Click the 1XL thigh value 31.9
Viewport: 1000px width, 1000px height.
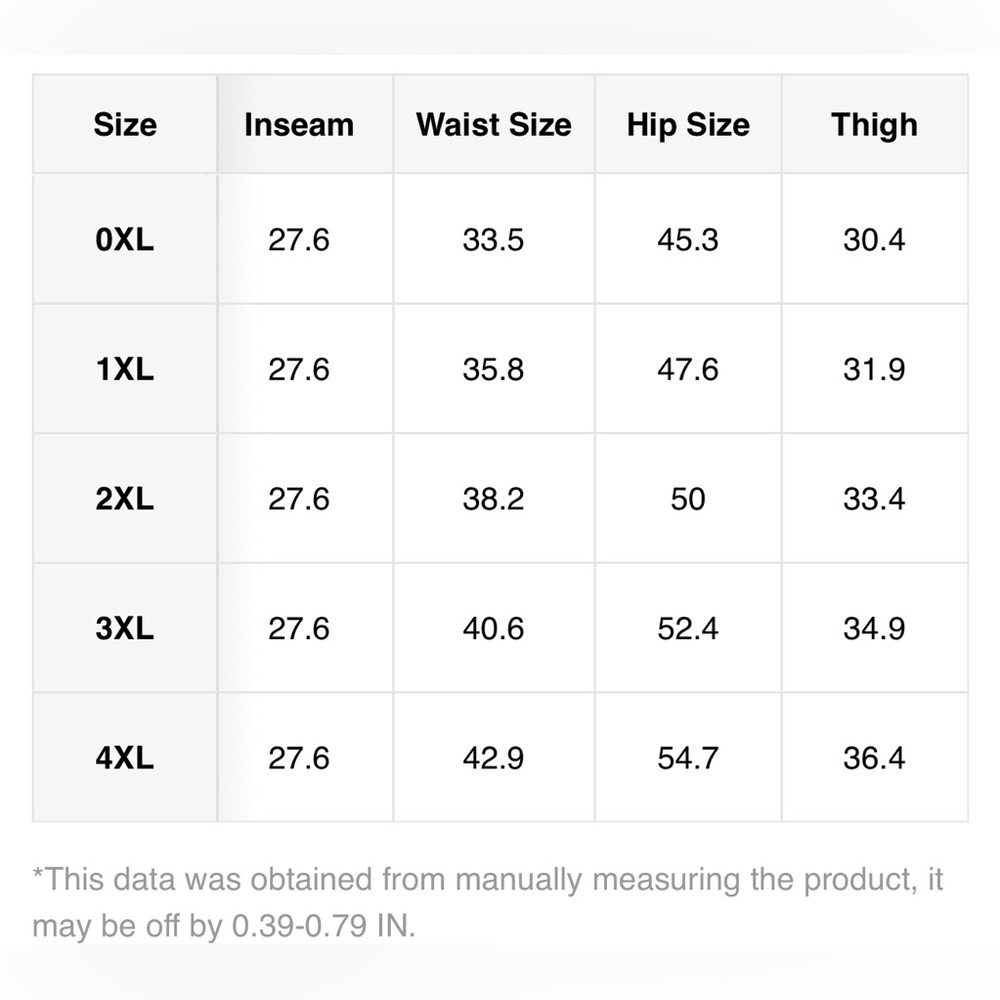pyautogui.click(x=874, y=369)
